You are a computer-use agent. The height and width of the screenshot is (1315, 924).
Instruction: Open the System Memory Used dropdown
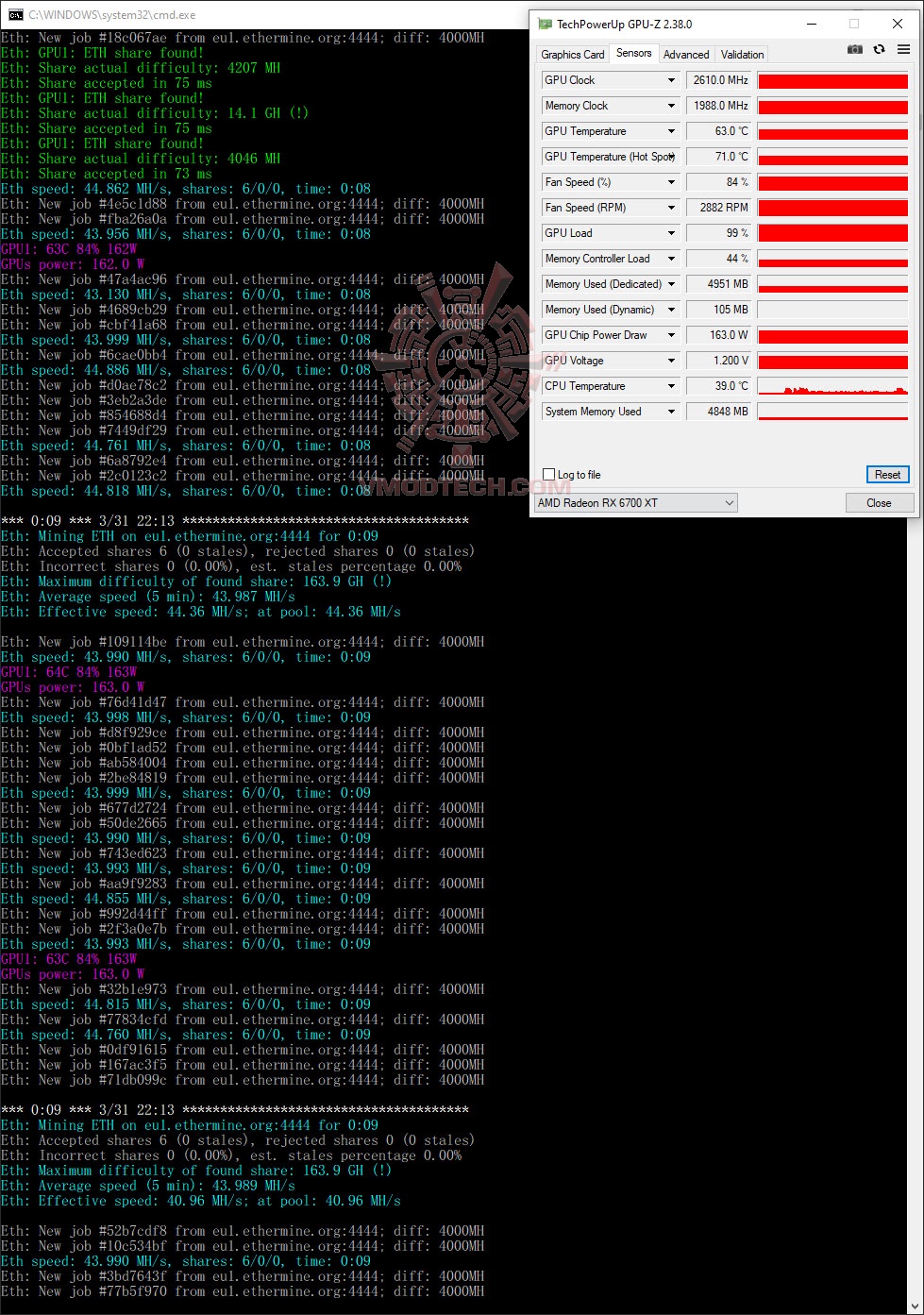tap(671, 412)
